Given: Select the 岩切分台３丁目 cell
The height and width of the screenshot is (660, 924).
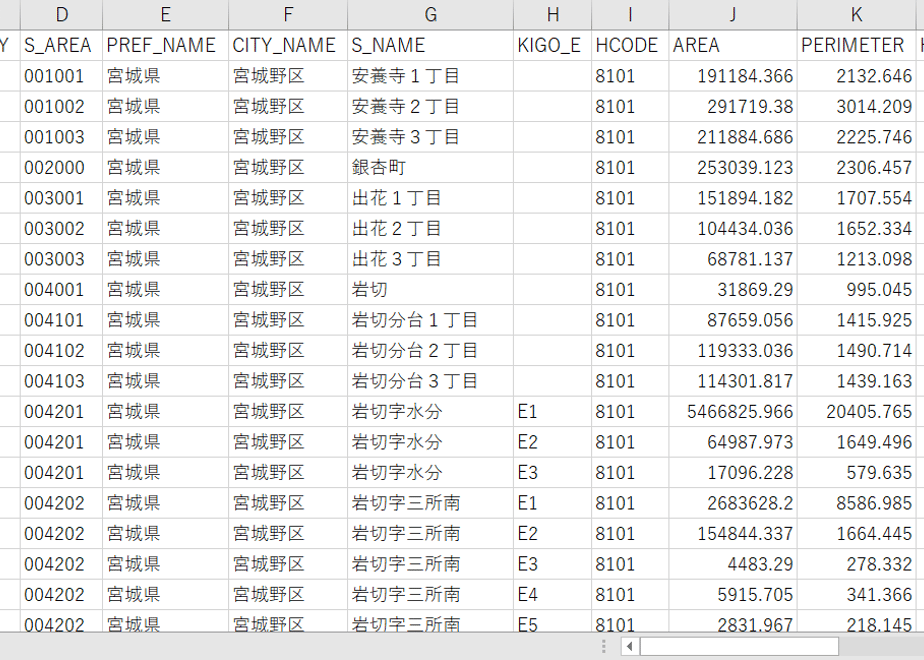Looking at the screenshot, I should coord(430,381).
